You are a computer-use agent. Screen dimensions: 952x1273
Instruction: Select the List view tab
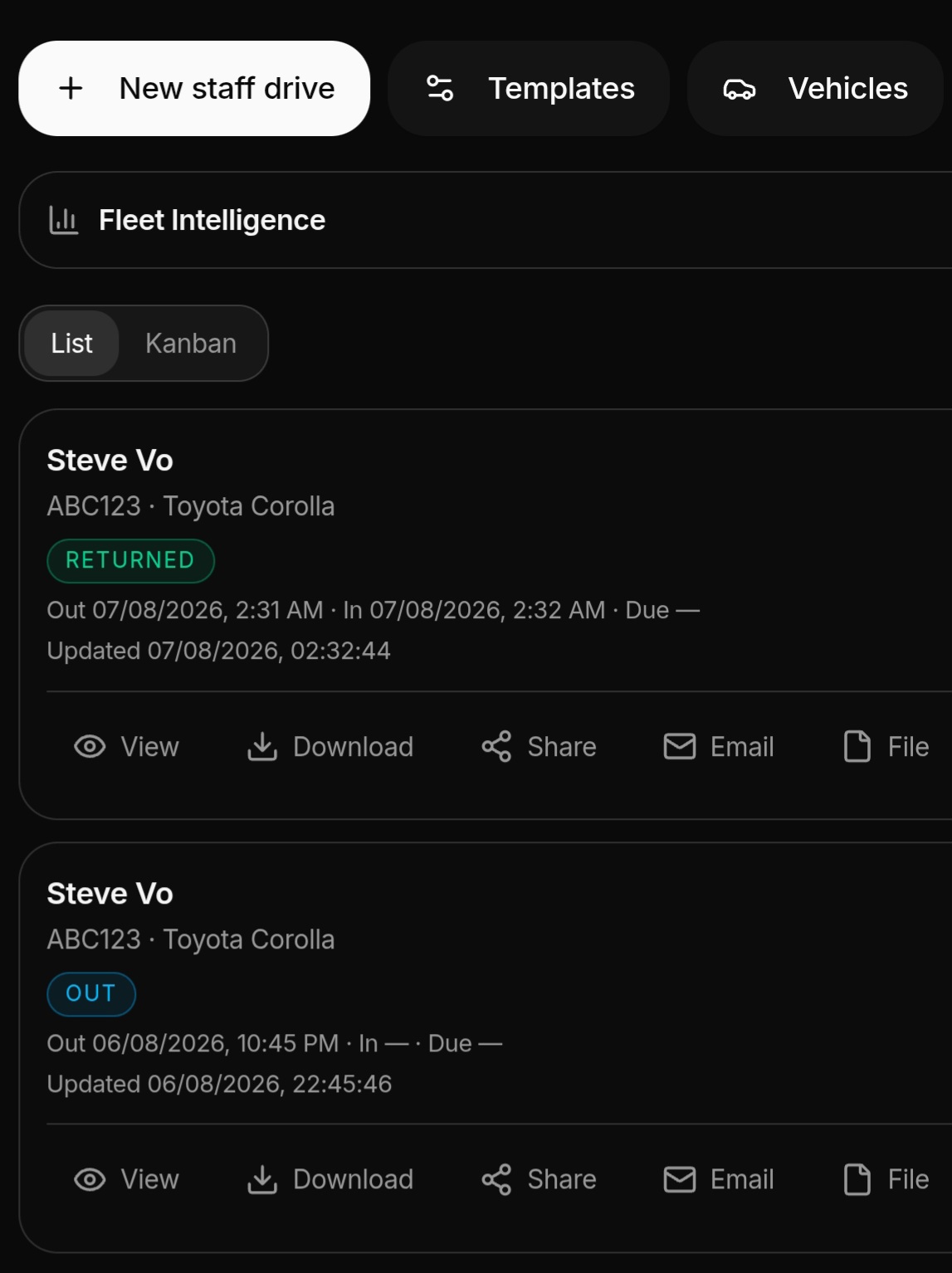click(x=71, y=343)
